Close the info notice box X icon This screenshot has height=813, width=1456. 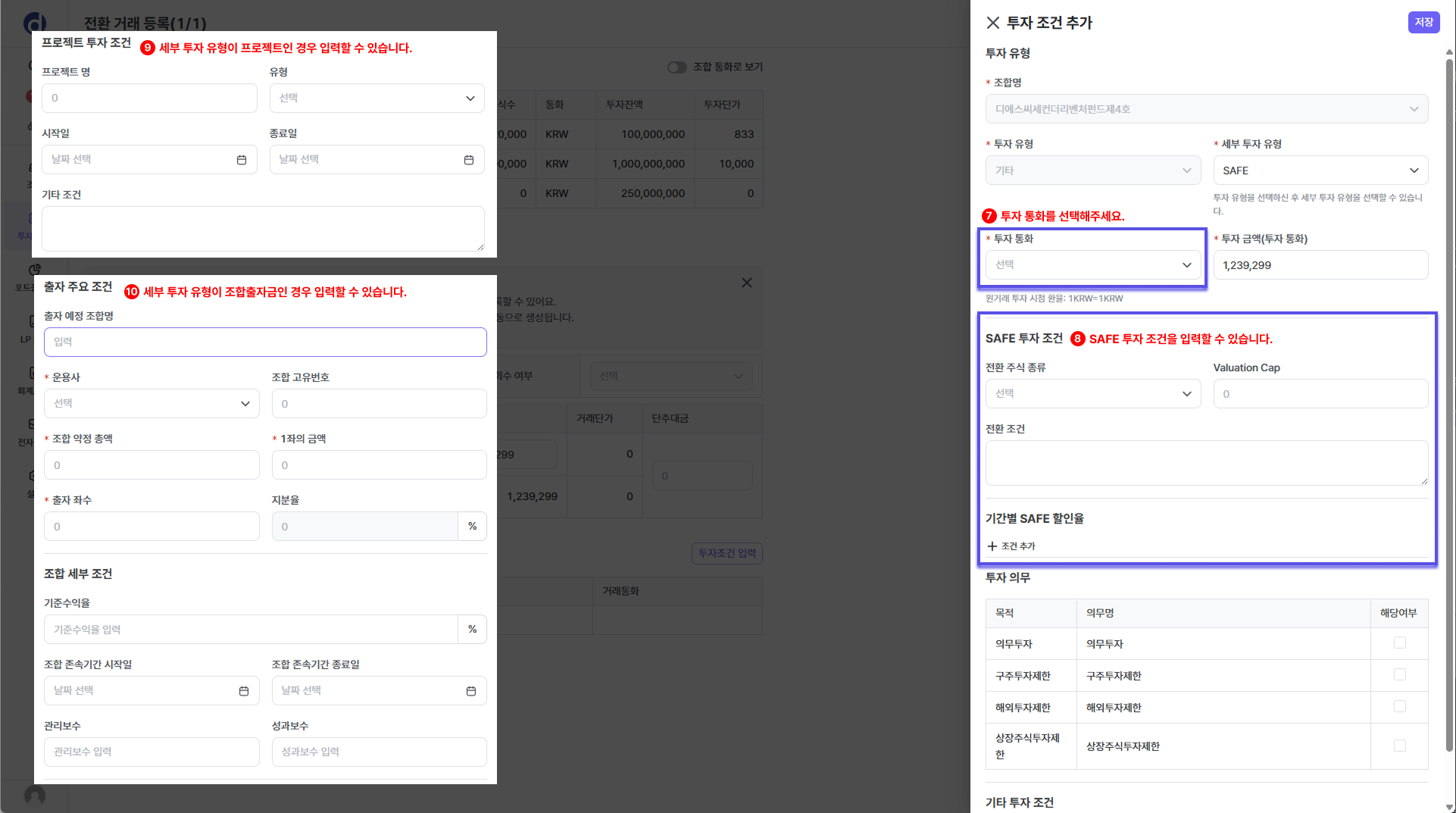[746, 283]
